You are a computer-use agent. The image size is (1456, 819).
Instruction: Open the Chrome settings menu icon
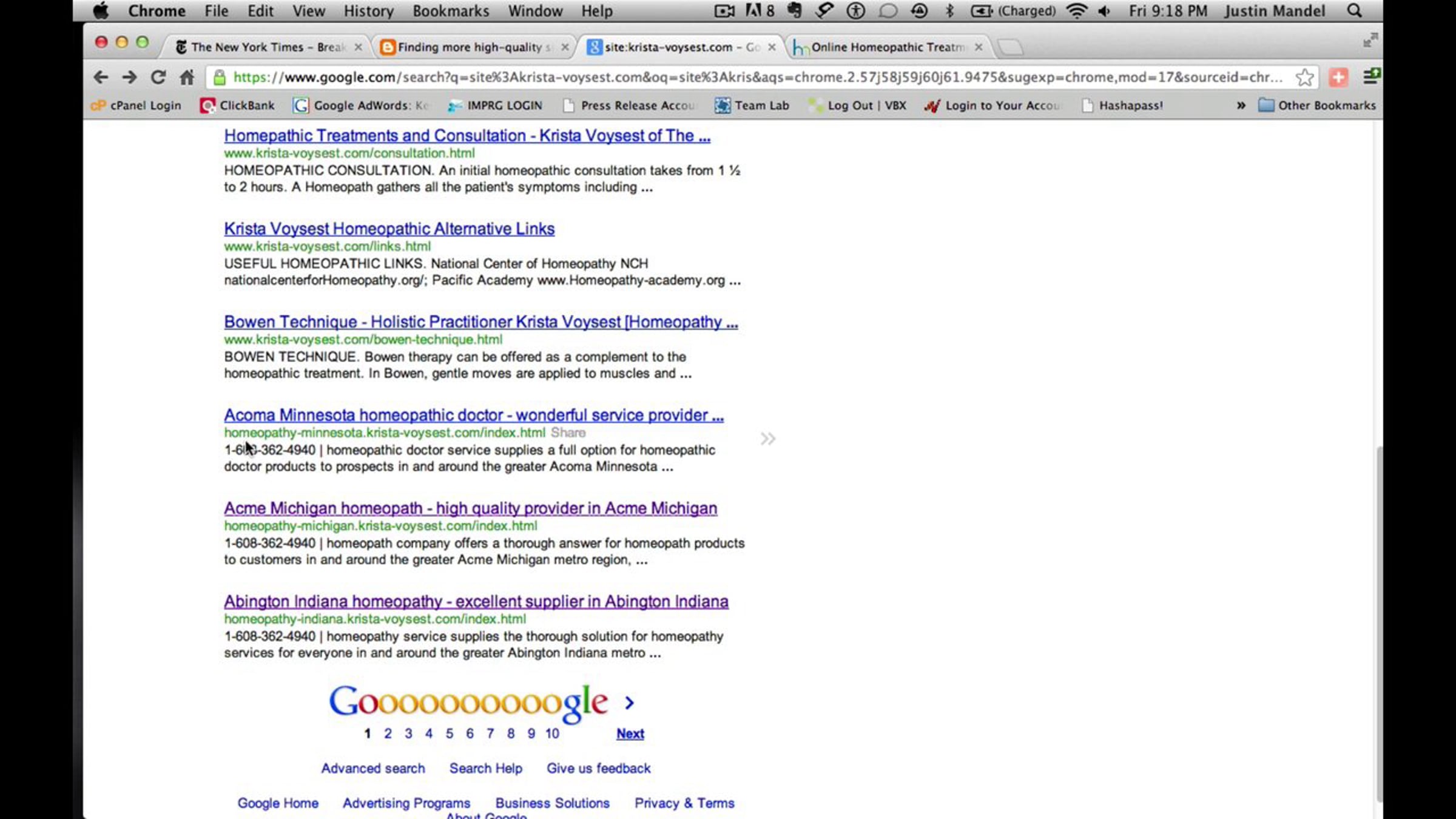pos(1370,76)
